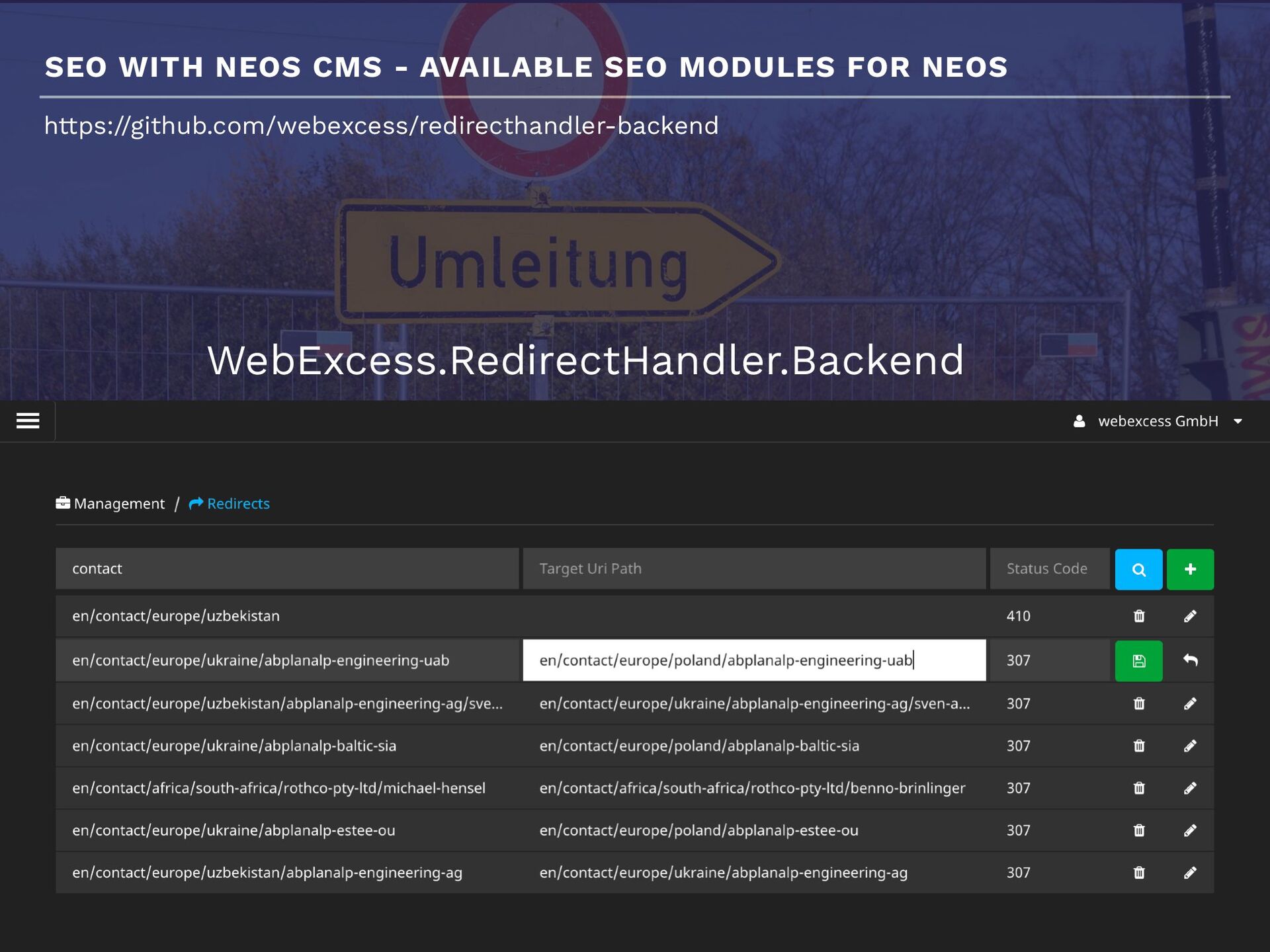Cancel editing the abplanalp-engineering-uab redirect

coord(1190,660)
